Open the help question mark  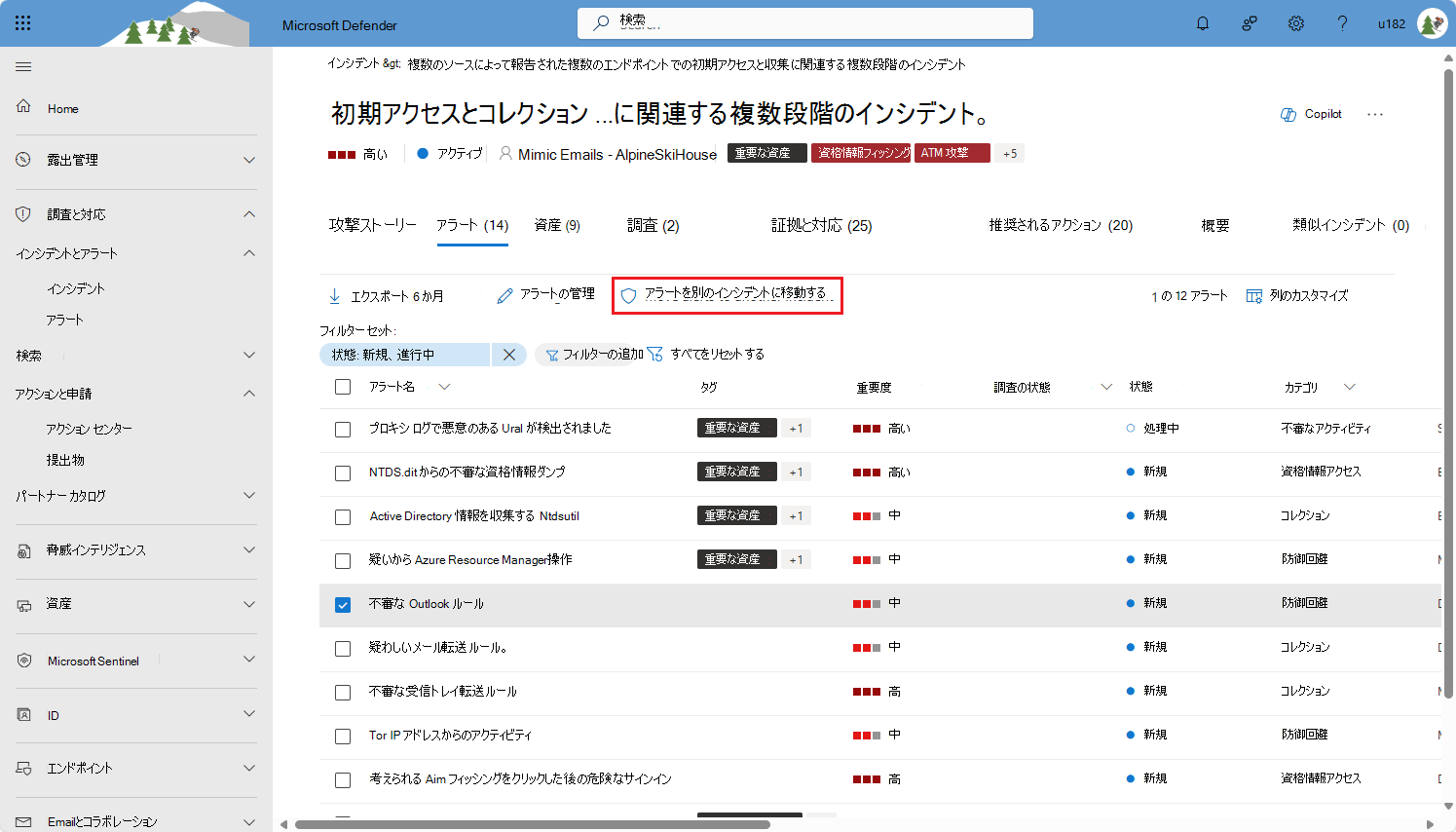click(x=1343, y=23)
